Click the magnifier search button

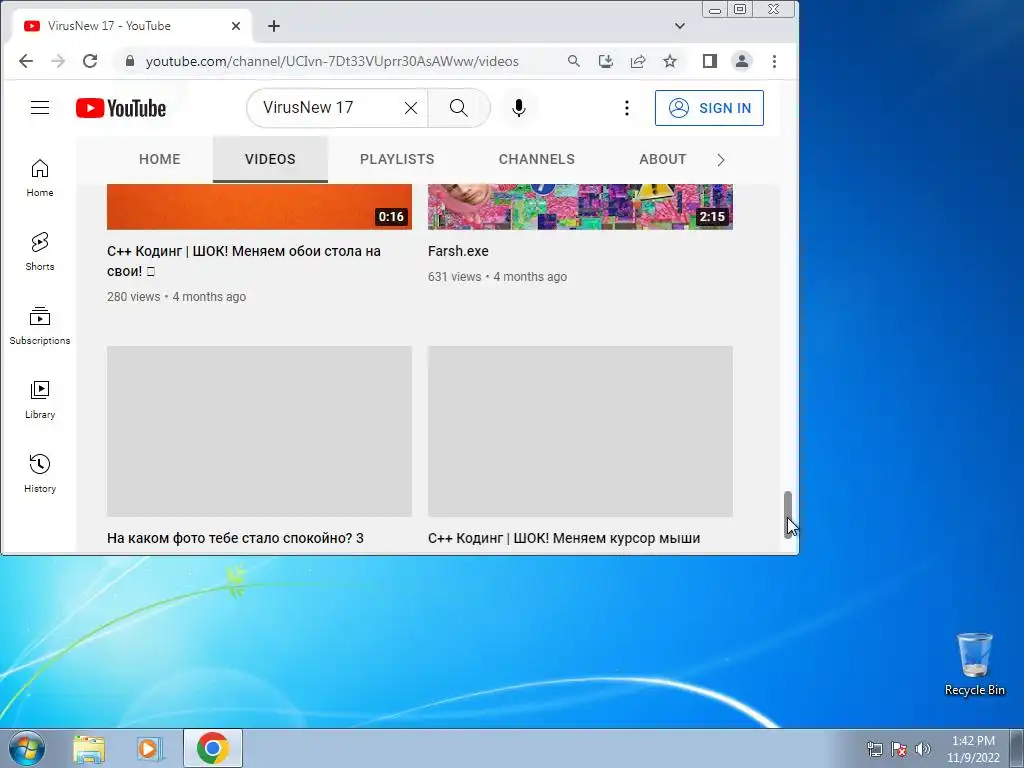pos(458,108)
